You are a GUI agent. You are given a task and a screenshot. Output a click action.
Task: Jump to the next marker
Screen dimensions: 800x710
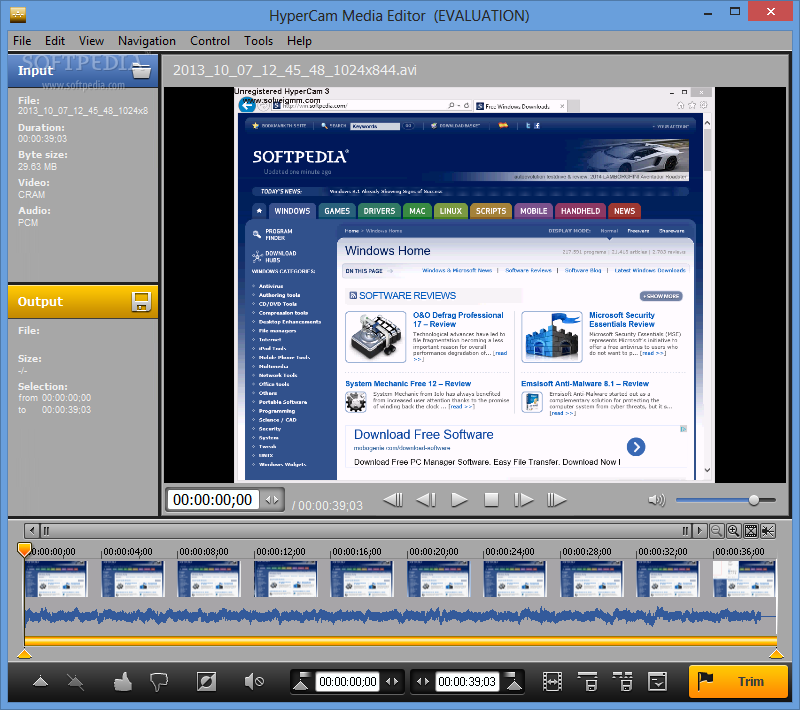[x=557, y=500]
